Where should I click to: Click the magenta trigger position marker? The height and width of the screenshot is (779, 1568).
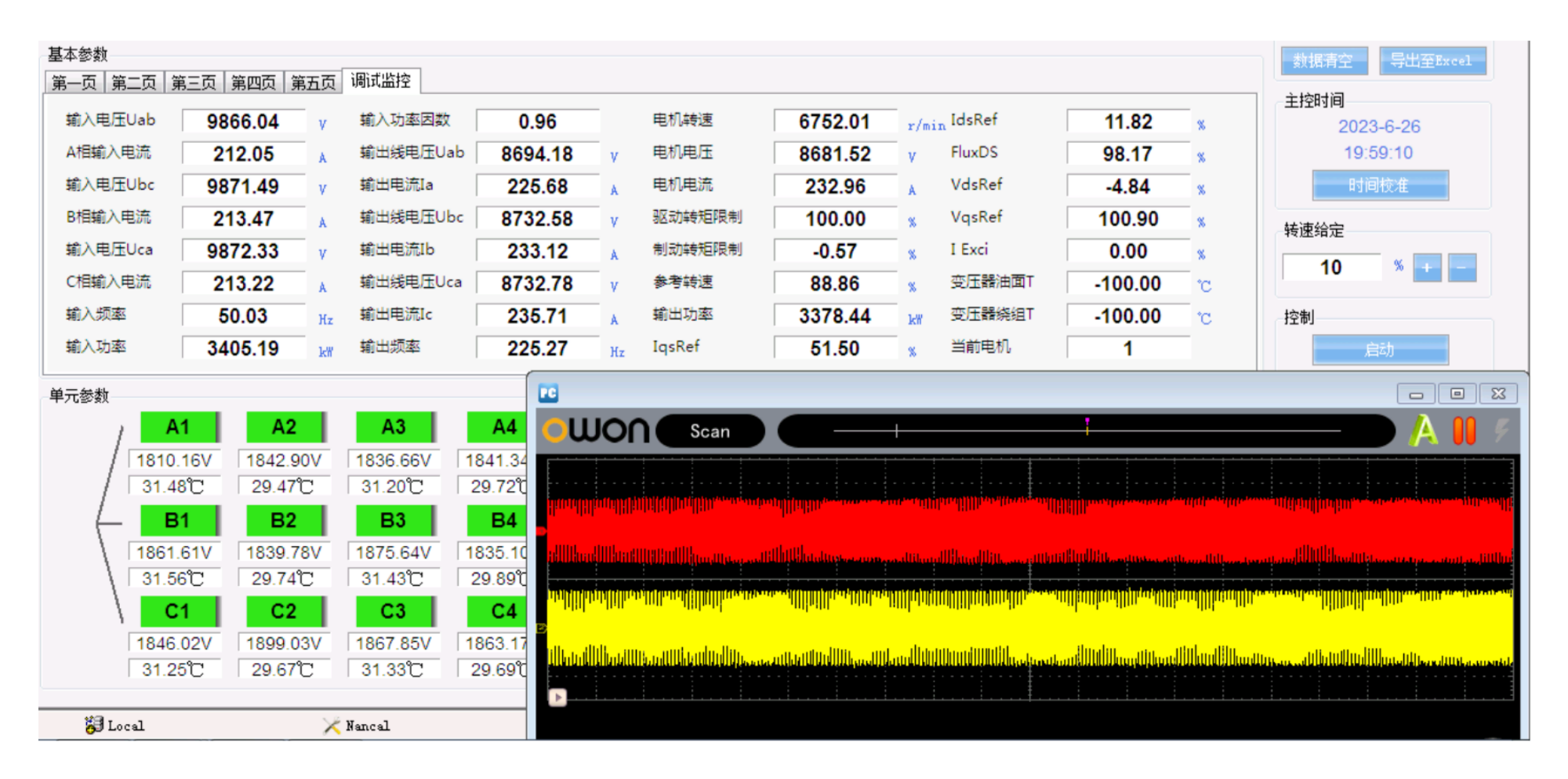(1087, 424)
